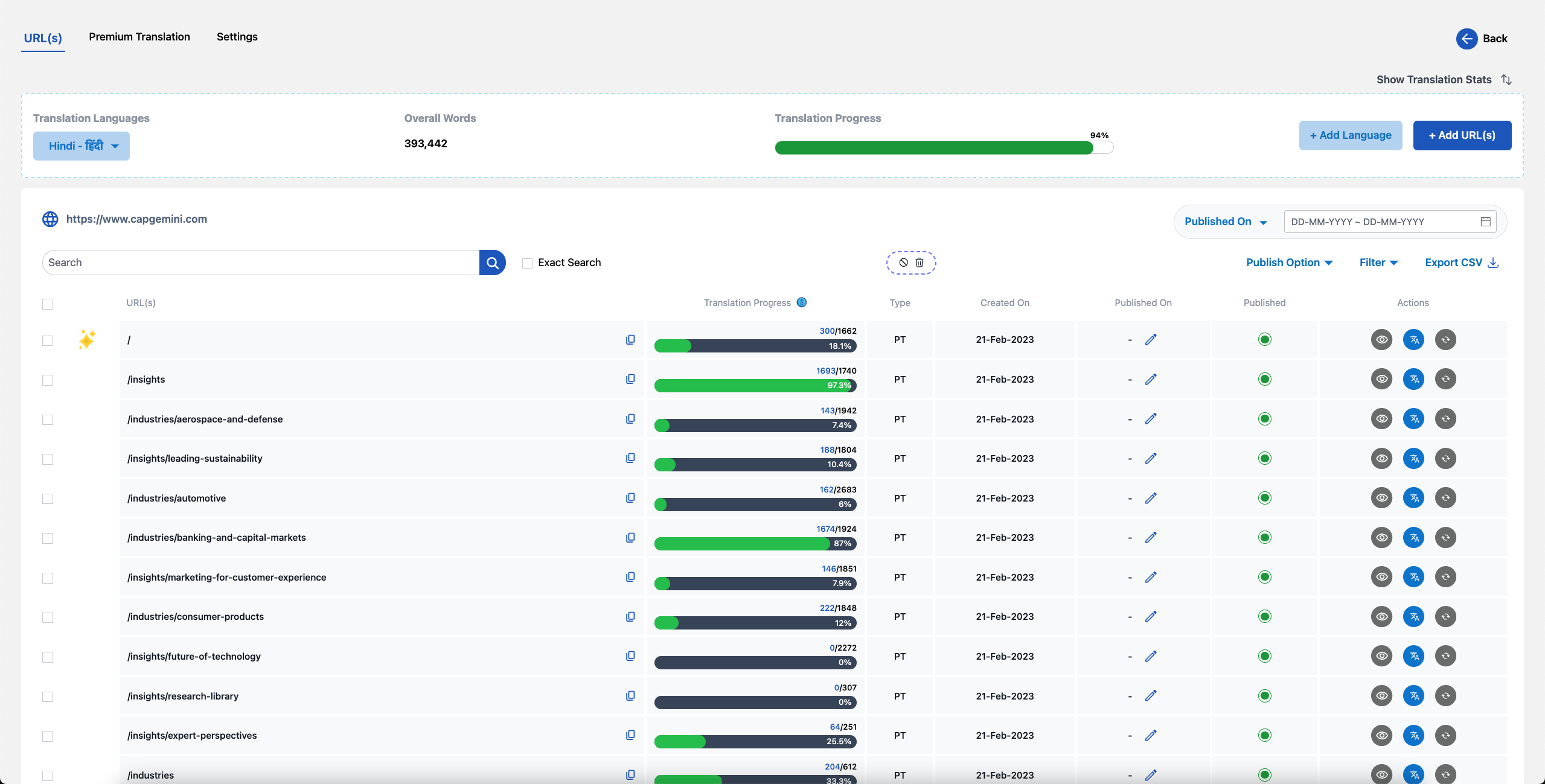
Task: Open the Settings tab
Action: tap(237, 37)
